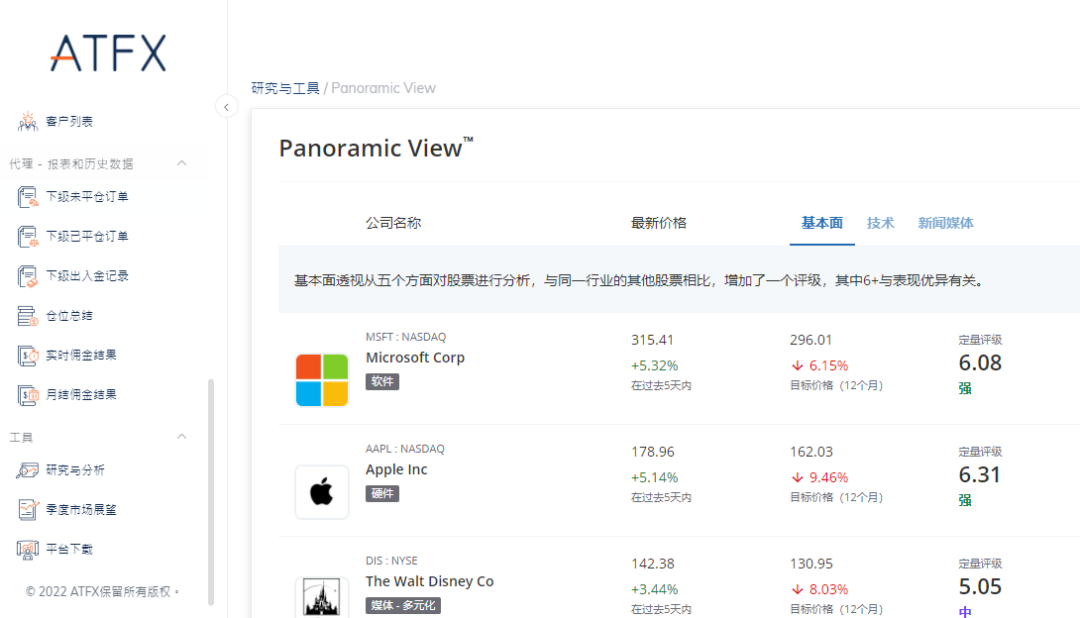Screen dimensions: 1080x618
Task: Open the Microsoft Corp stock entry
Action: click(x=415, y=358)
